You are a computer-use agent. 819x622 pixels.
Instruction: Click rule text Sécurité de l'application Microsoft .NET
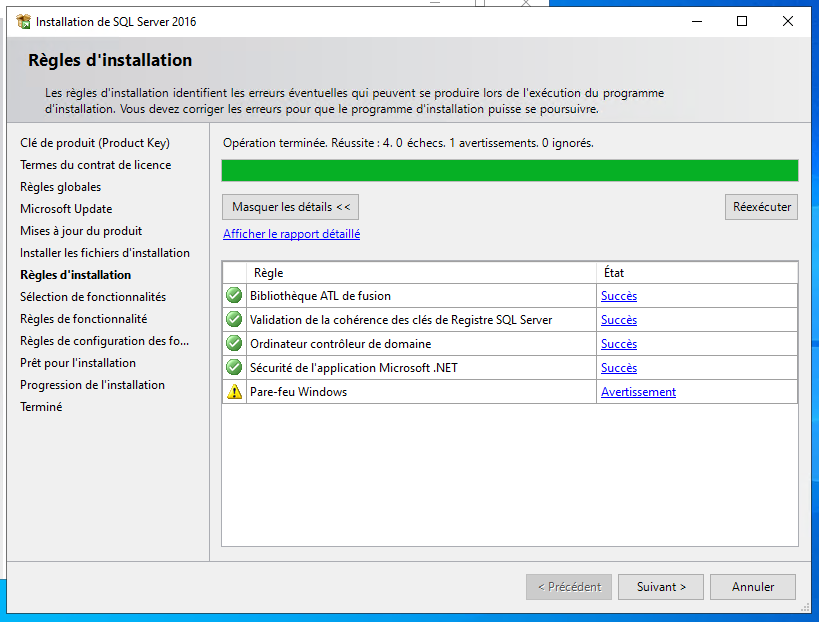click(354, 368)
